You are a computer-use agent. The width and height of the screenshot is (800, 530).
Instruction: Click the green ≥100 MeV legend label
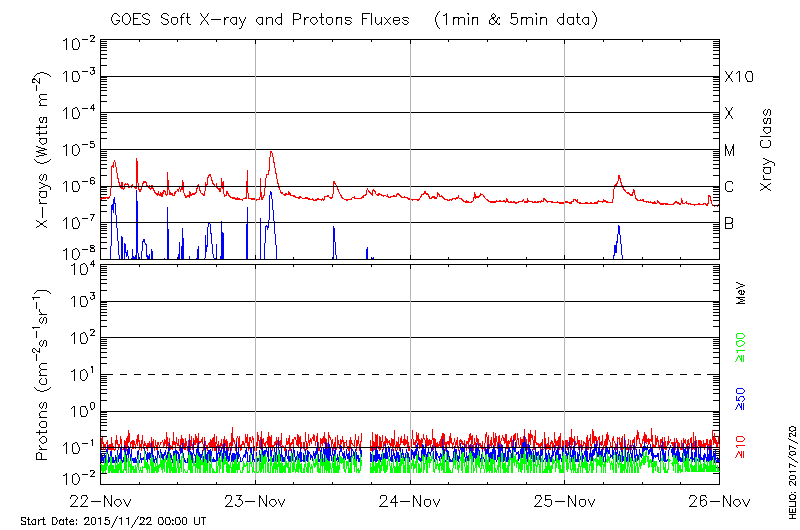(x=741, y=348)
